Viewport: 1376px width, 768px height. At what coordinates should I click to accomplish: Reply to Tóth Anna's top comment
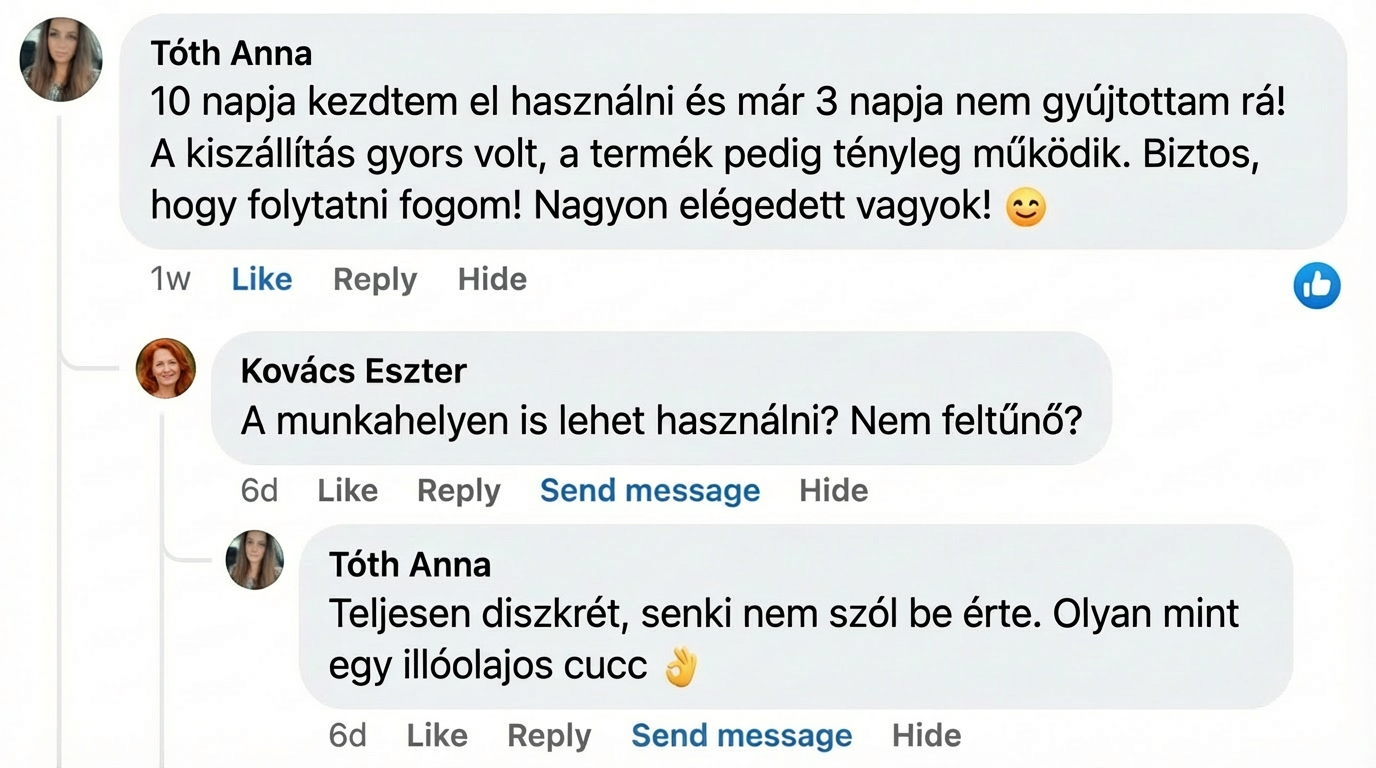coord(375,279)
